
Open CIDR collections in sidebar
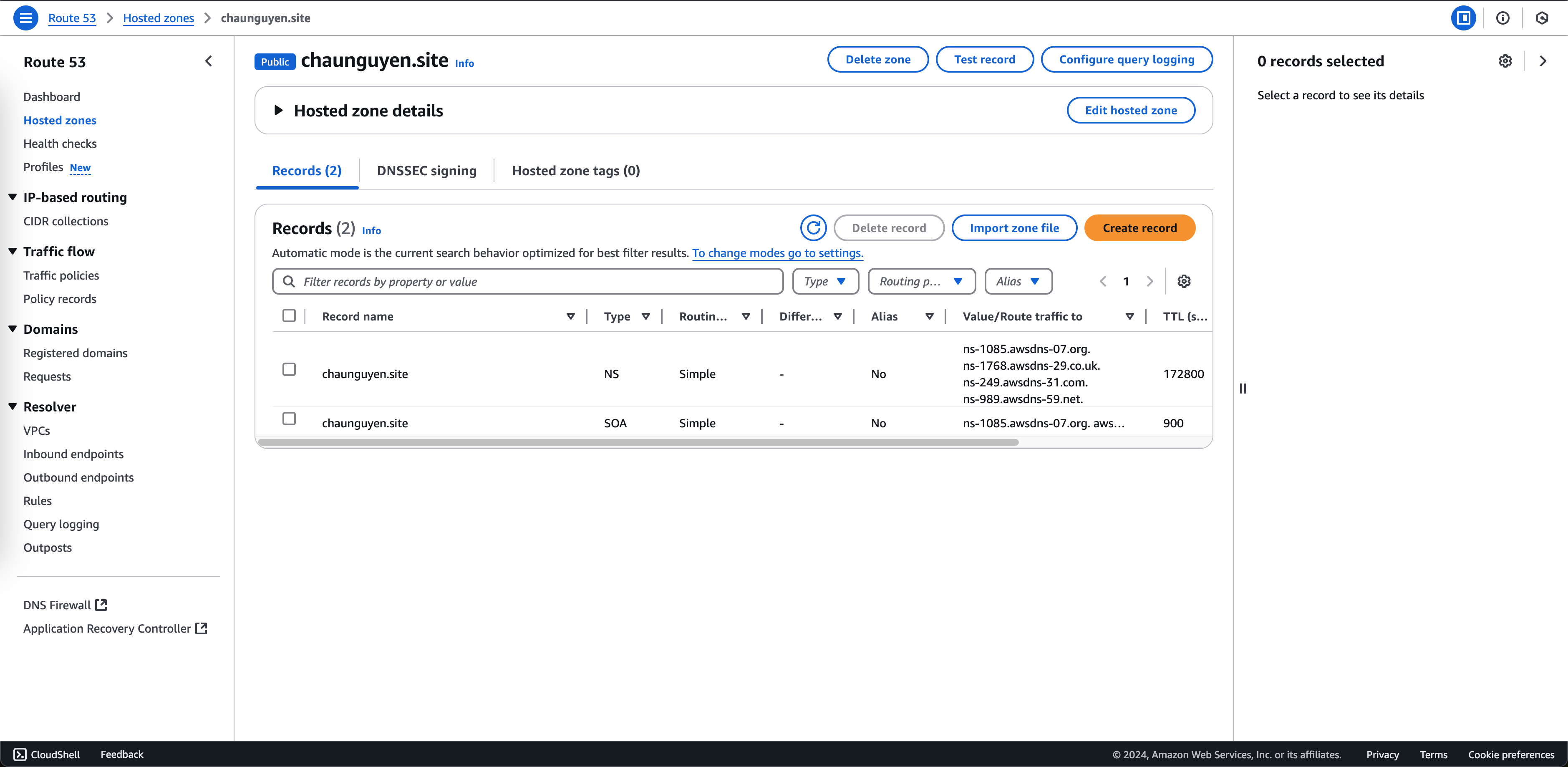click(x=66, y=221)
